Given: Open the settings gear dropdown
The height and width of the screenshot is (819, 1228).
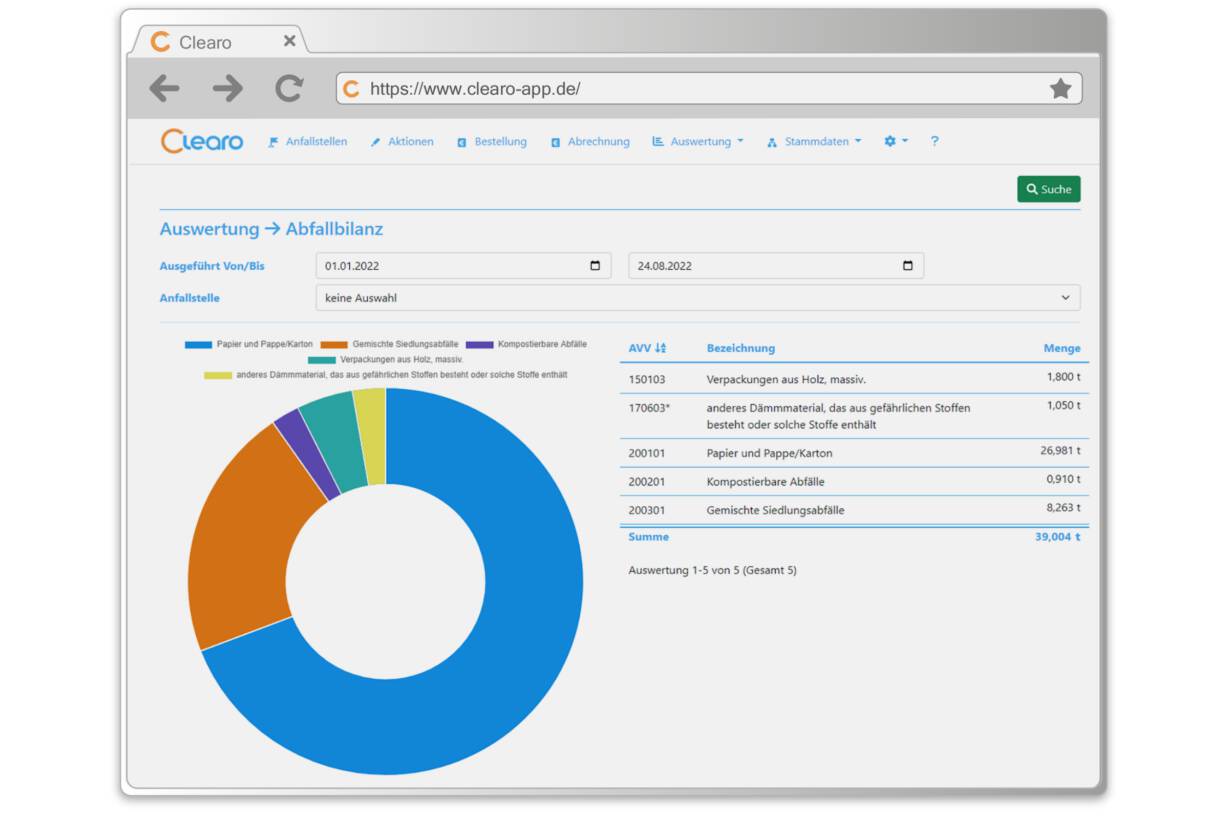Looking at the screenshot, I should 896,142.
